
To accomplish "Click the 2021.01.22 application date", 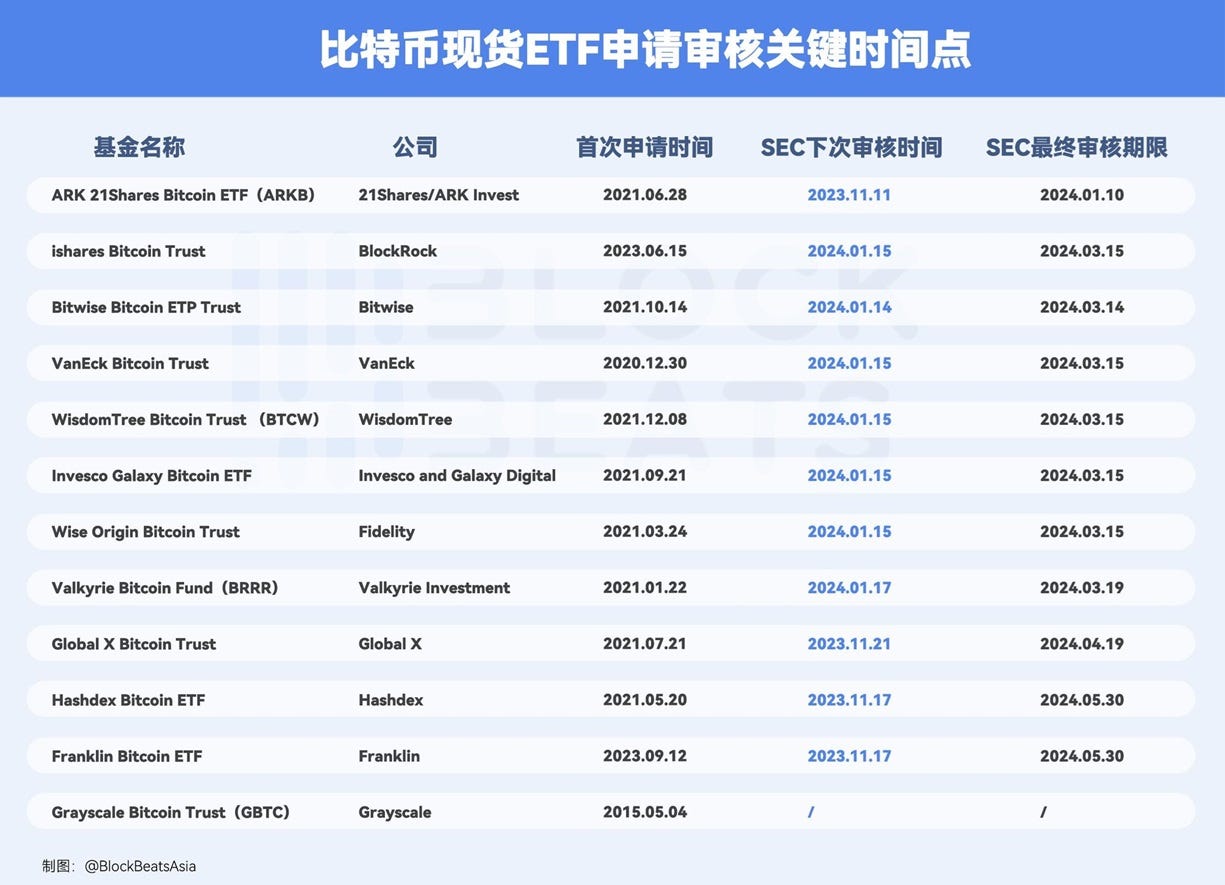I will (645, 587).
